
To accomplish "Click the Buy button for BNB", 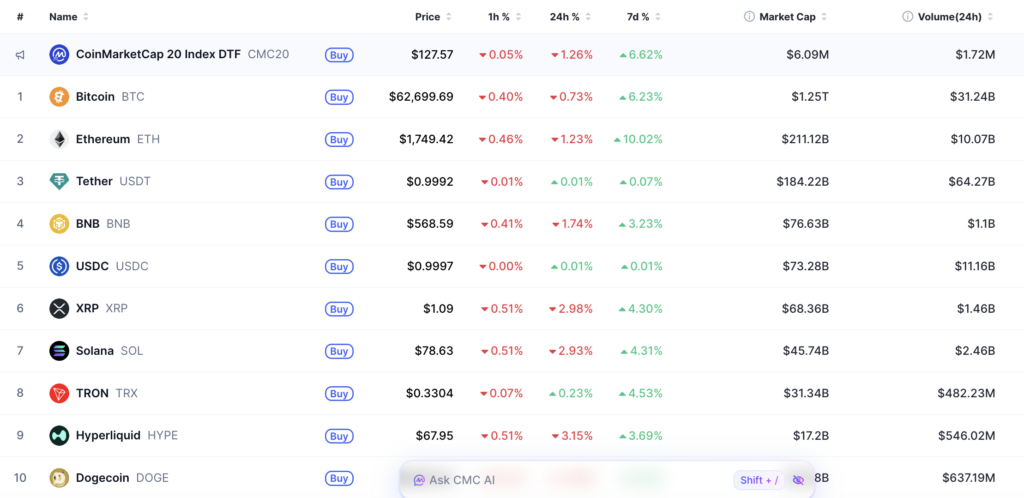I will (x=339, y=224).
